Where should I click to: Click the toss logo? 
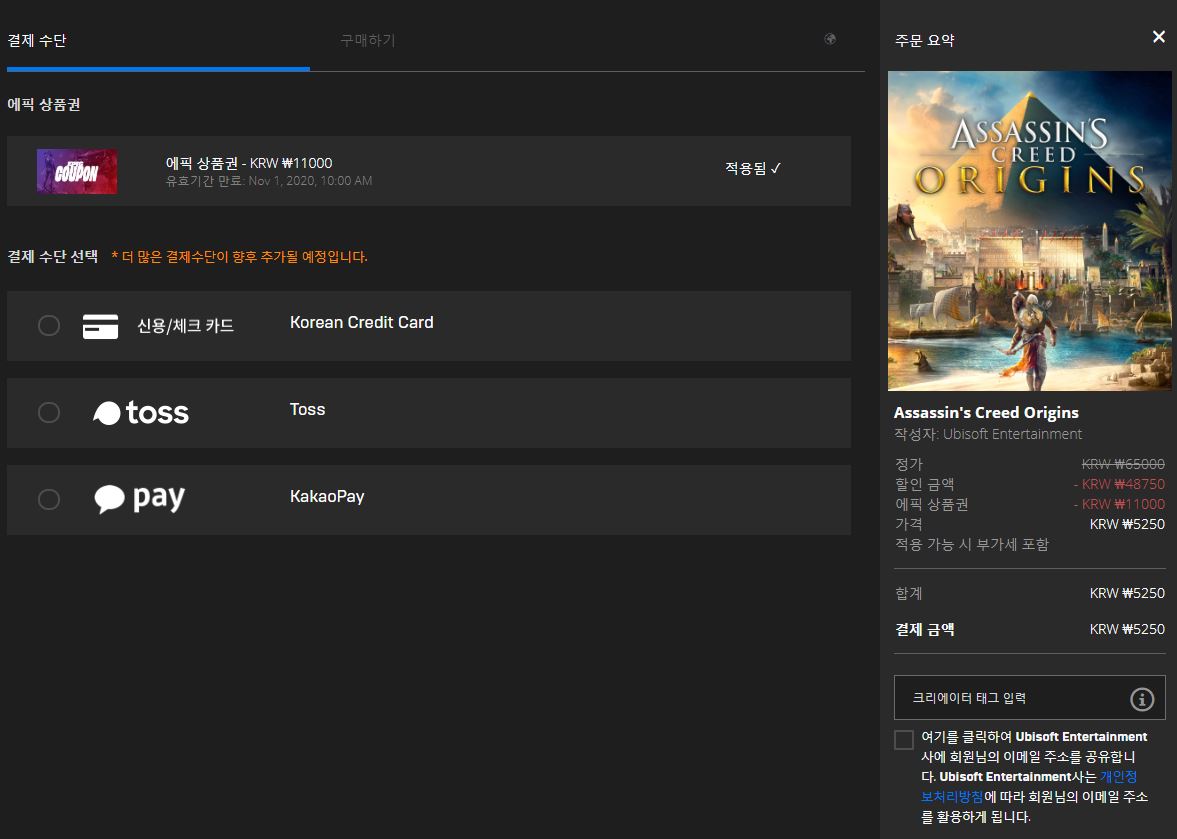pyautogui.click(x=141, y=413)
